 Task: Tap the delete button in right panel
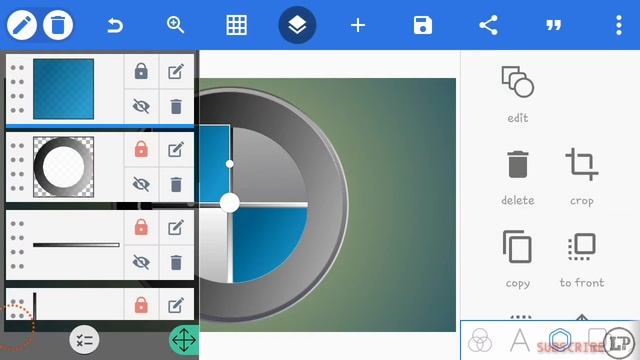coord(518,178)
